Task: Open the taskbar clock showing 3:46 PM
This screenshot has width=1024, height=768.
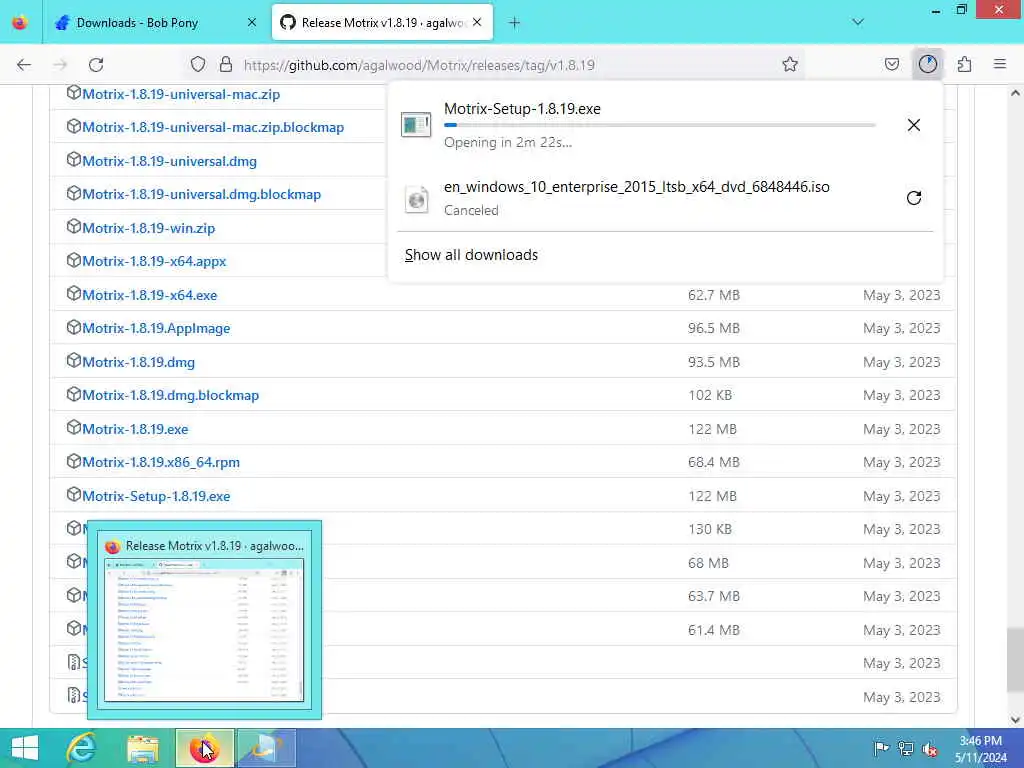Action: (x=981, y=749)
